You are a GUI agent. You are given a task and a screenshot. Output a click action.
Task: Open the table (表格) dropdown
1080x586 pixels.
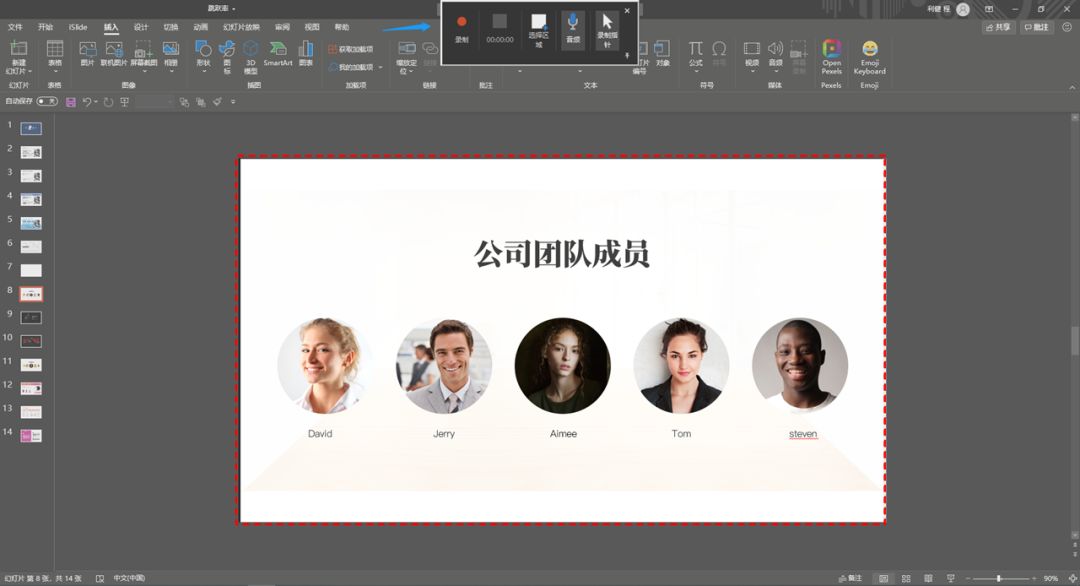coord(55,60)
